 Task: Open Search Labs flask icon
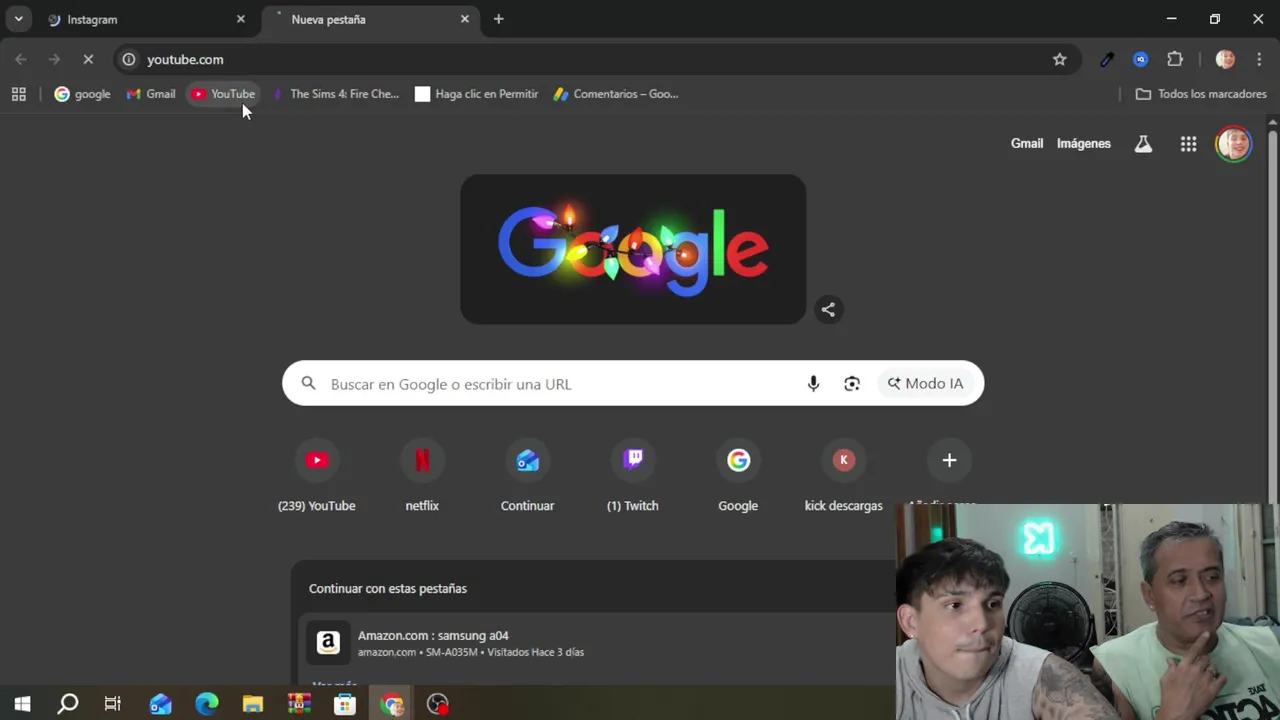point(1143,144)
